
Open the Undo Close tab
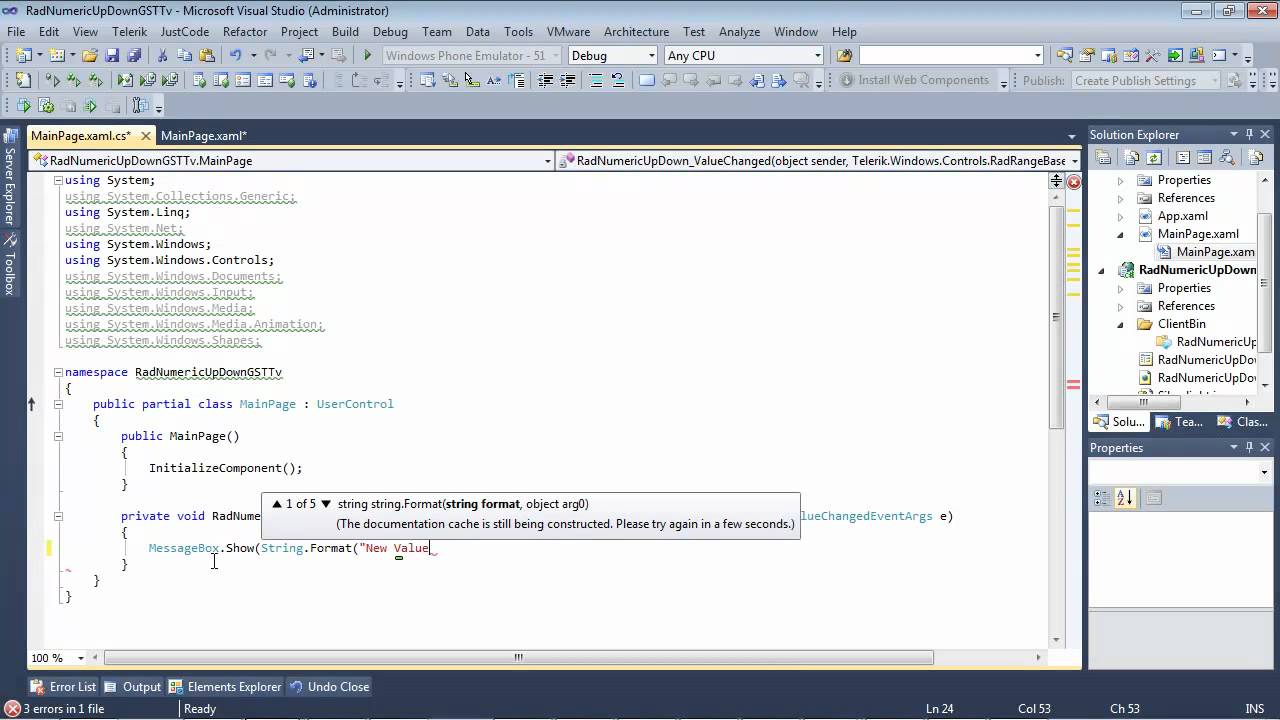tap(330, 687)
